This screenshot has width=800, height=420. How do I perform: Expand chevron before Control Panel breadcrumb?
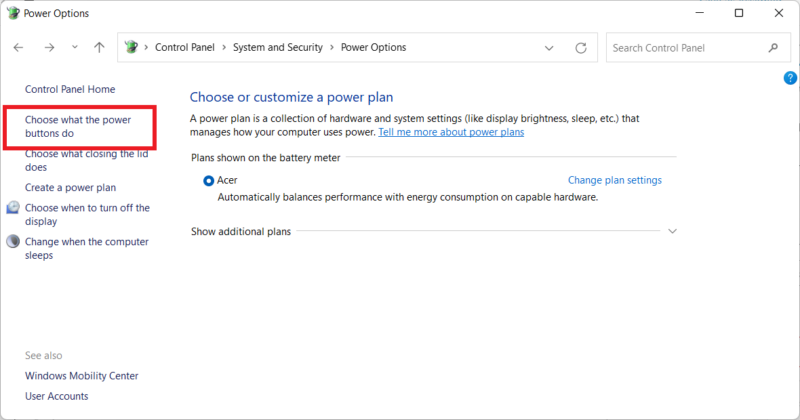pos(146,47)
